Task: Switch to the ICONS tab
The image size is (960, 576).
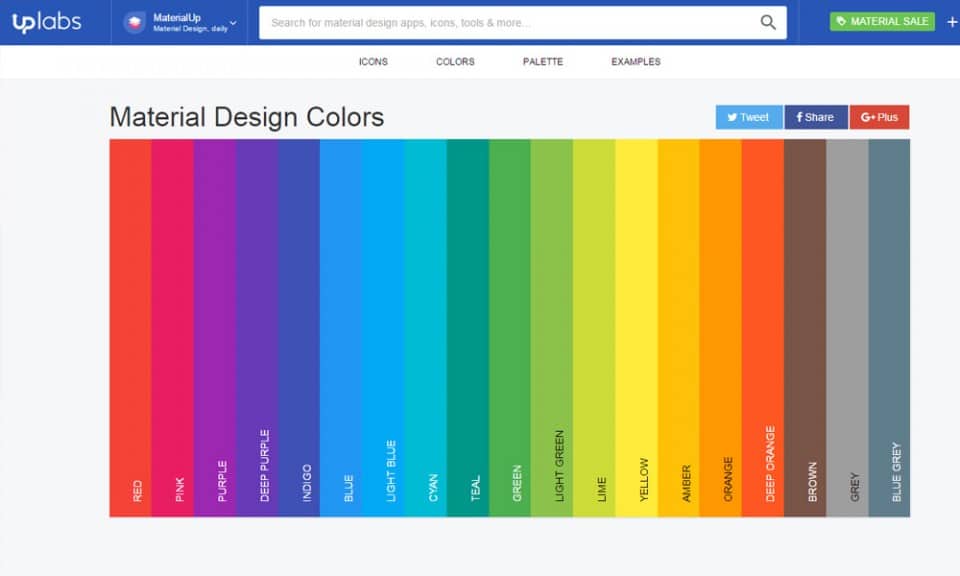Action: pos(372,61)
